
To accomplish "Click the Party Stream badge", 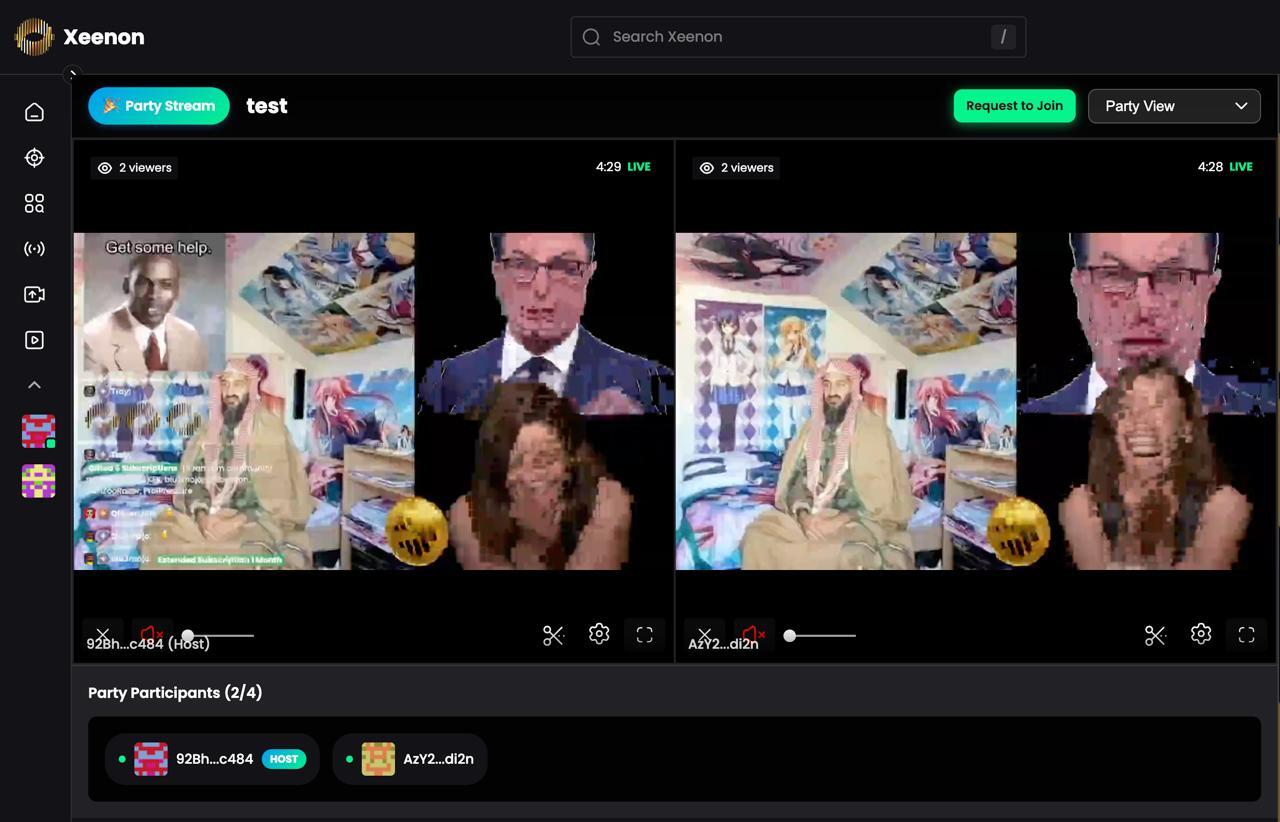I will pos(159,106).
